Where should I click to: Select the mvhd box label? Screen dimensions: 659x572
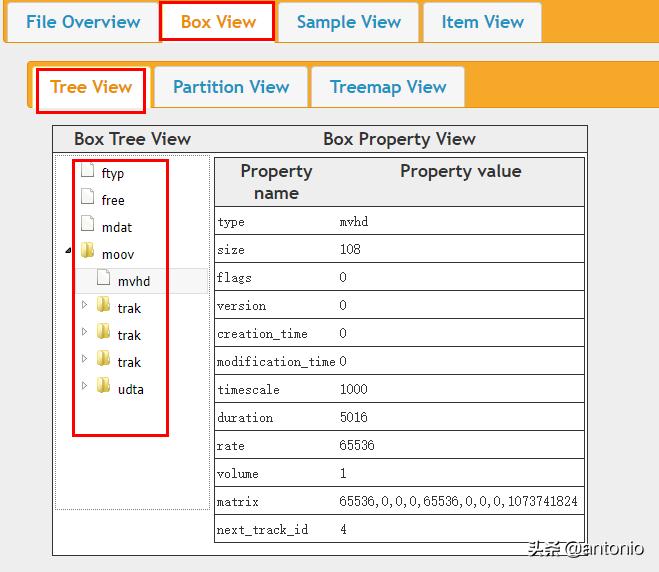(134, 281)
